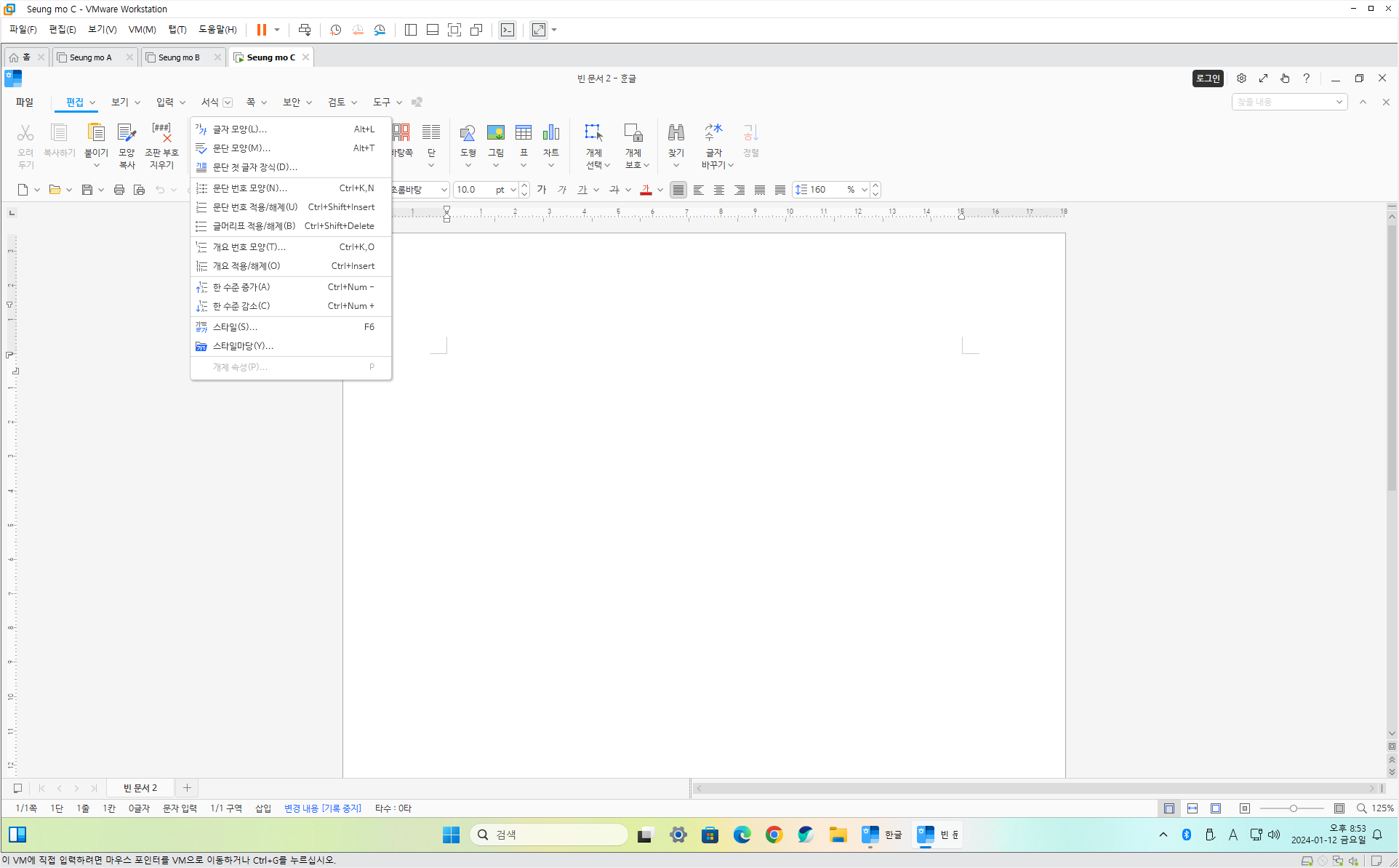The width and height of the screenshot is (1399, 868).
Task: Toggle bold (가) text formatting
Action: click(542, 190)
